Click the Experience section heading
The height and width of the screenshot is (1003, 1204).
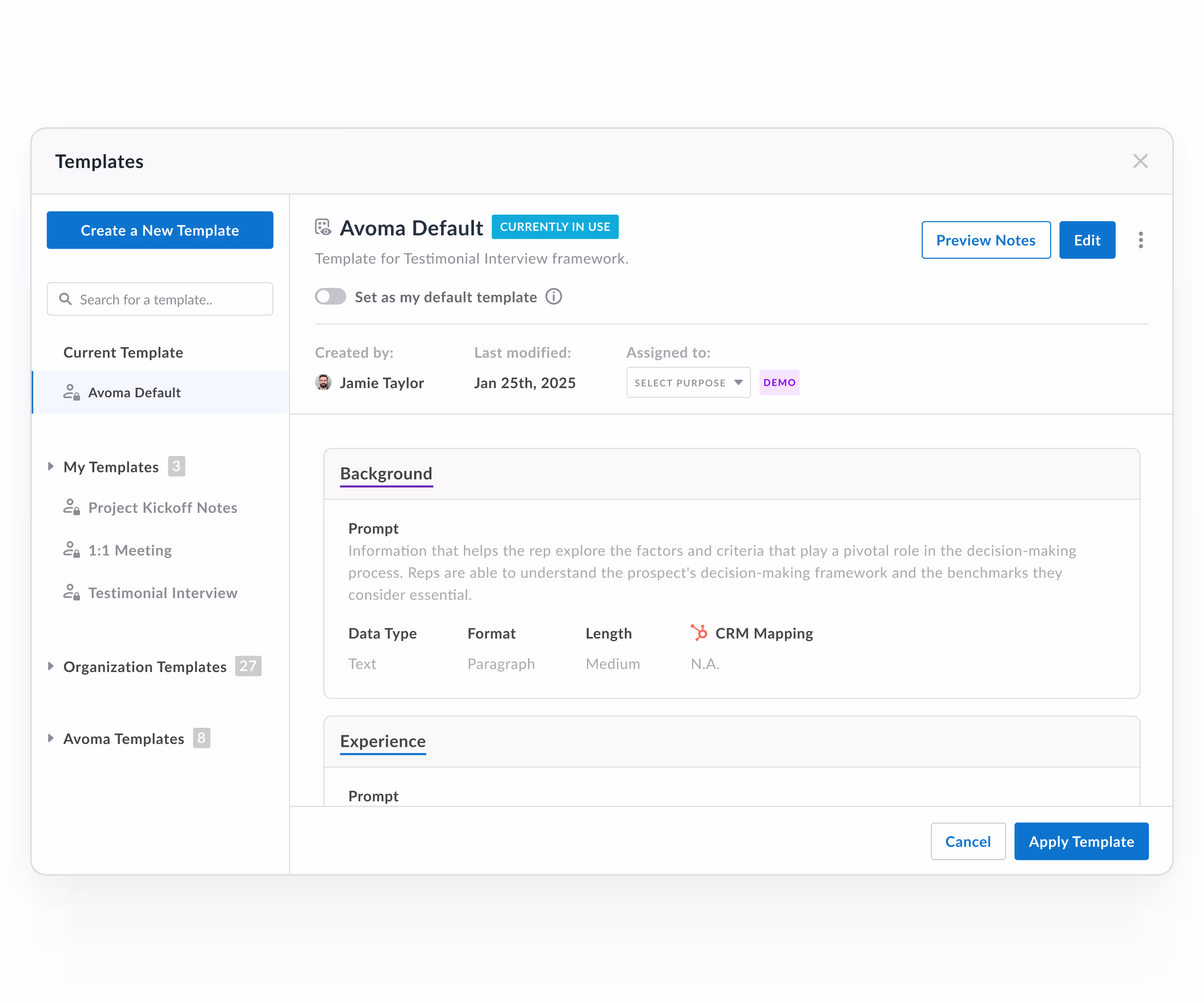click(382, 741)
